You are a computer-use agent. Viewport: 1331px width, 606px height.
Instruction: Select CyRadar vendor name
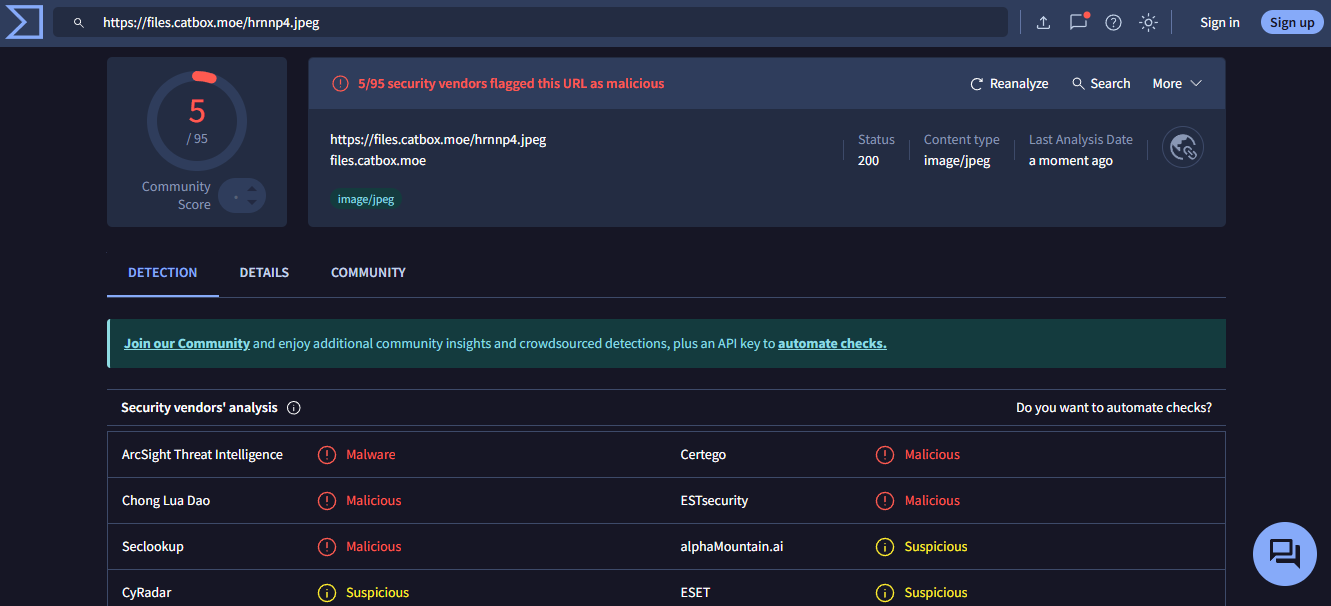pos(147,593)
